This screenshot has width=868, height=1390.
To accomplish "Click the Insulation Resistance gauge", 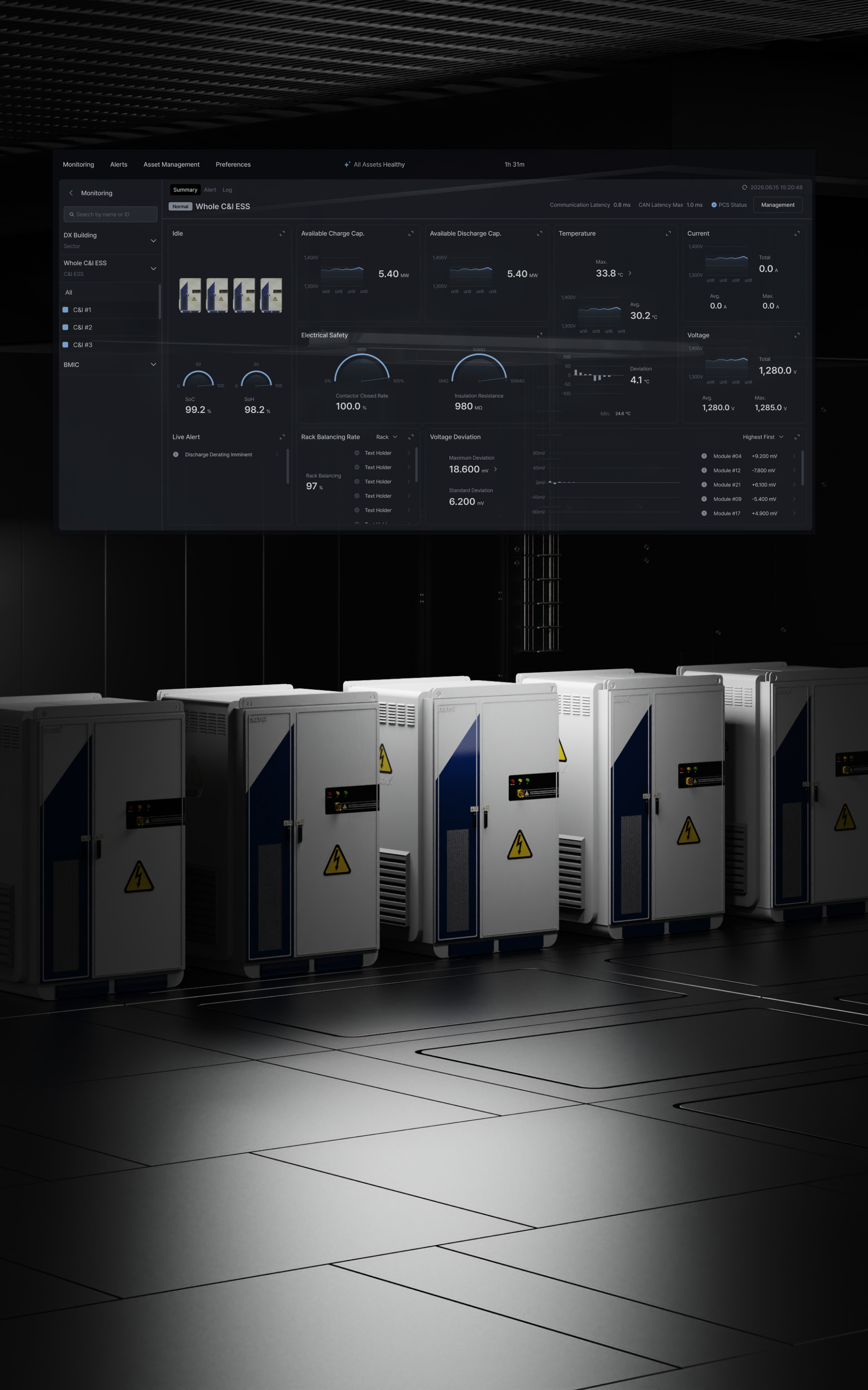I will click(x=479, y=367).
